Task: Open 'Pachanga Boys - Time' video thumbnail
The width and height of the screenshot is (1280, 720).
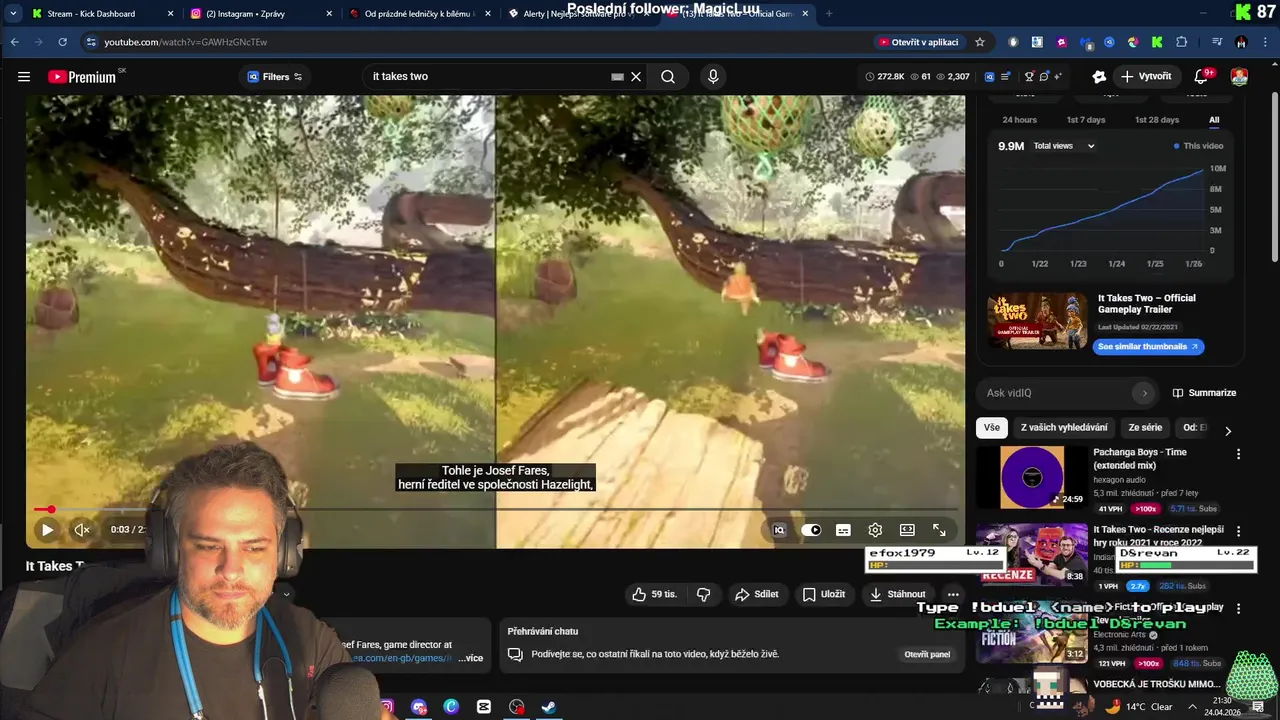Action: (x=1032, y=477)
